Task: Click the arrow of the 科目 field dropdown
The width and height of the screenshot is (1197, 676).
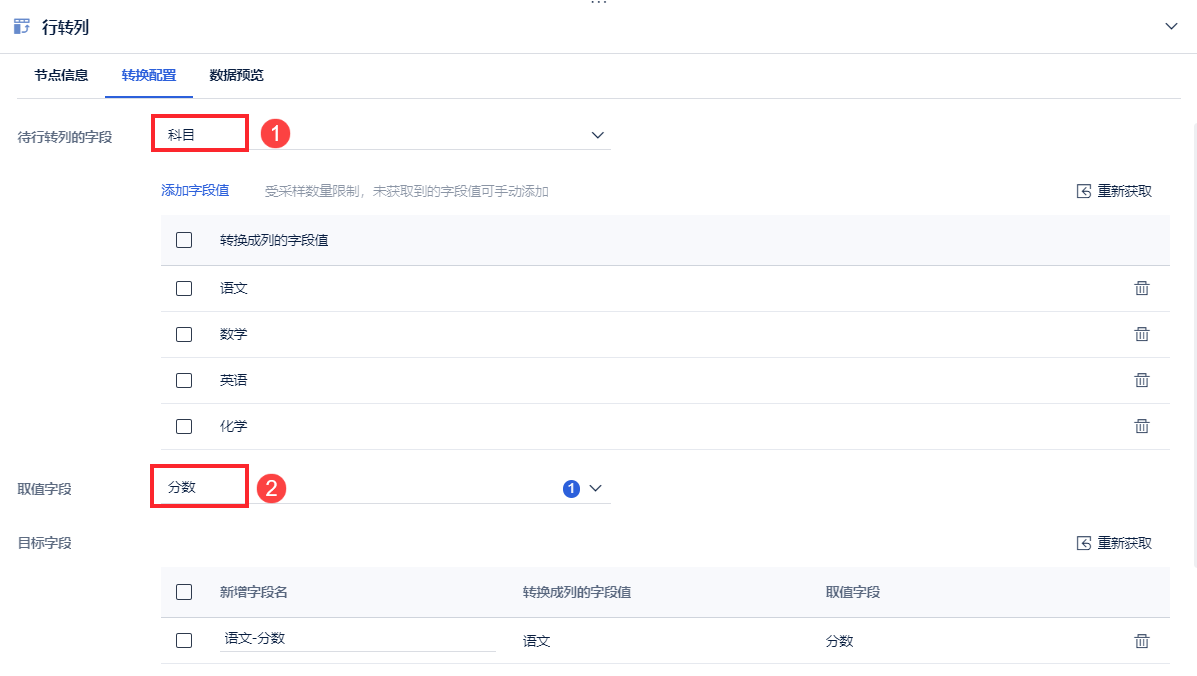Action: (598, 135)
